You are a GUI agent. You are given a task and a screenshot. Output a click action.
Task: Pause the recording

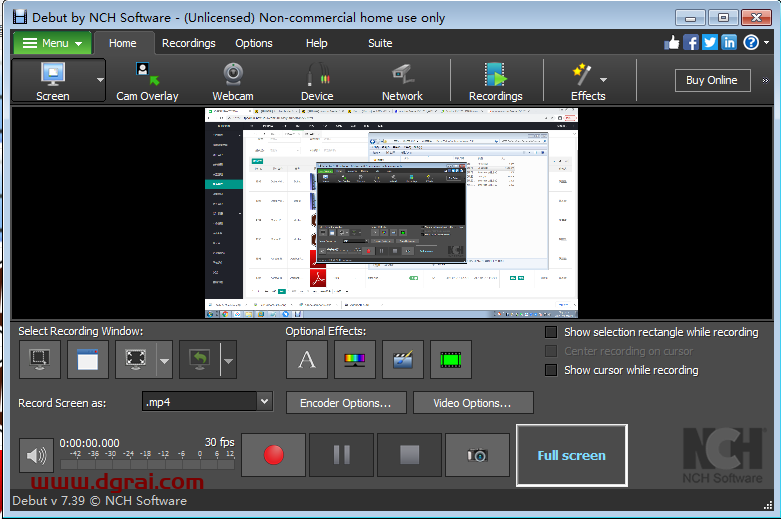[341, 455]
